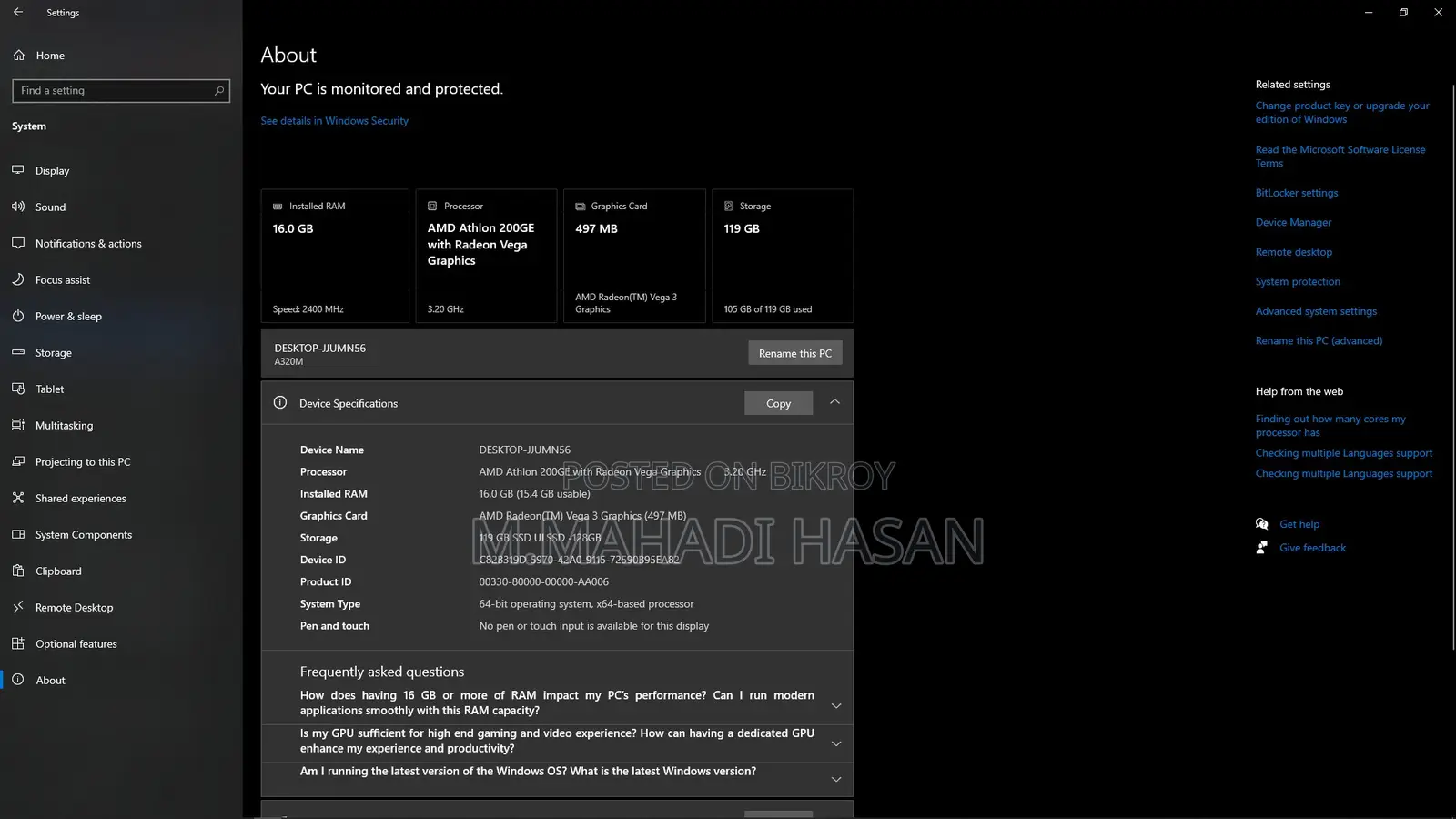Screen dimensions: 1456x819
Task: Click the Storage card icon
Action: 728,207
